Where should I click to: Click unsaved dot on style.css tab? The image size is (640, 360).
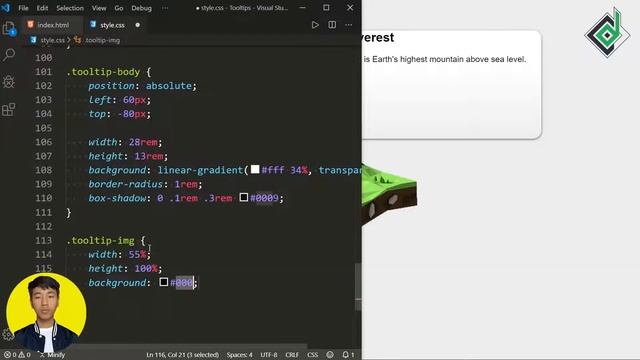click(138, 25)
